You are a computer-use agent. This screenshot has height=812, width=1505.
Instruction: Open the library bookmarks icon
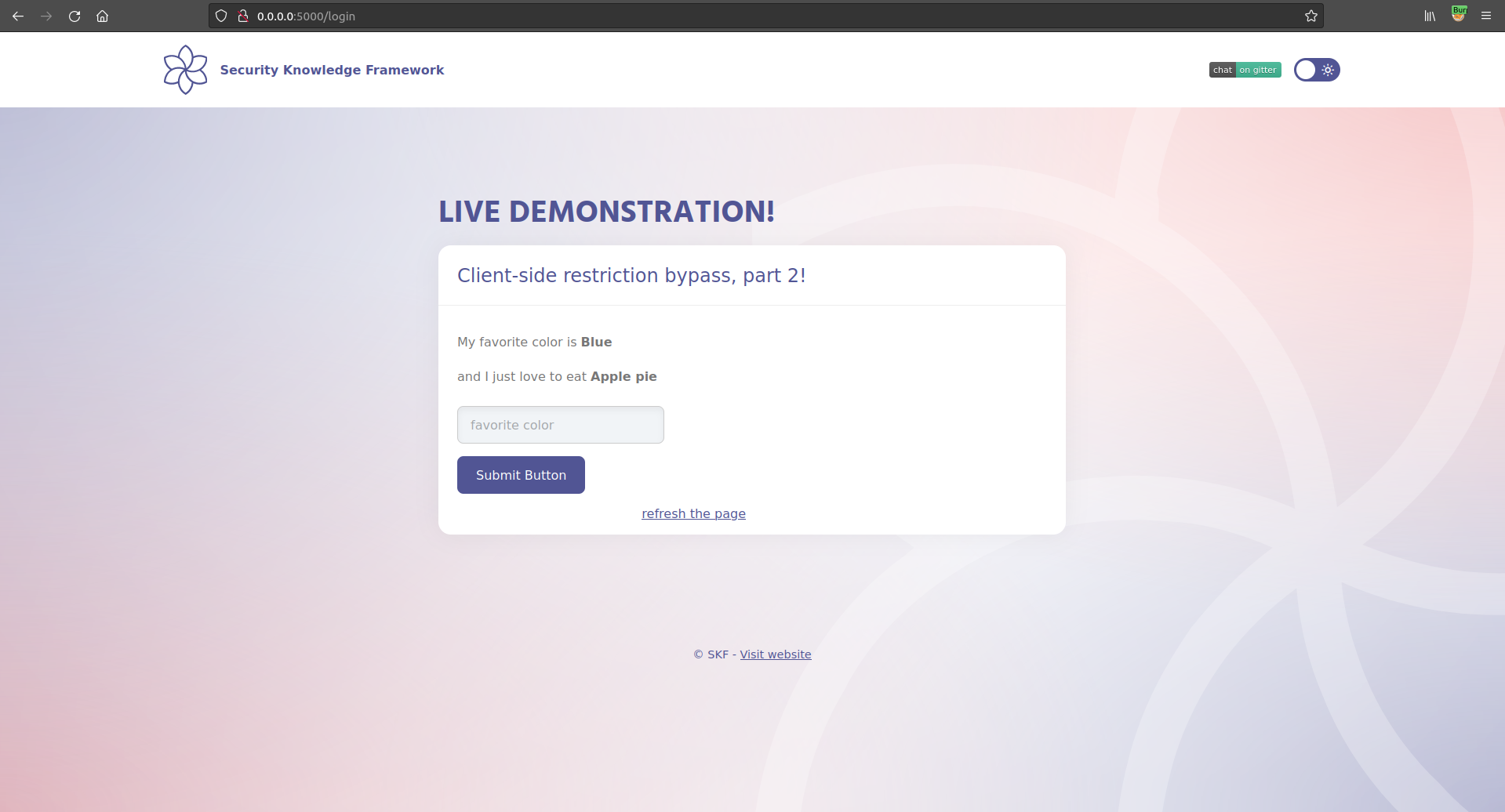pyautogui.click(x=1430, y=16)
